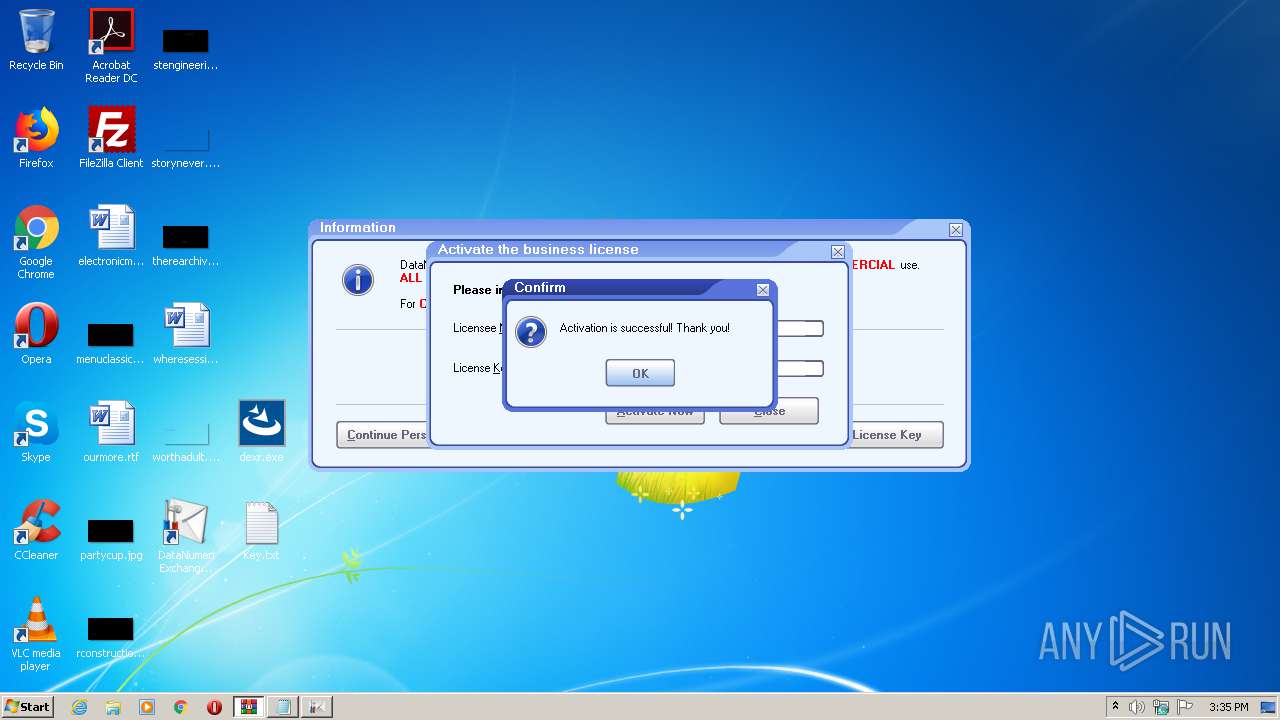Click the Licensee Name input field
The height and width of the screenshot is (720, 1280).
(x=800, y=328)
